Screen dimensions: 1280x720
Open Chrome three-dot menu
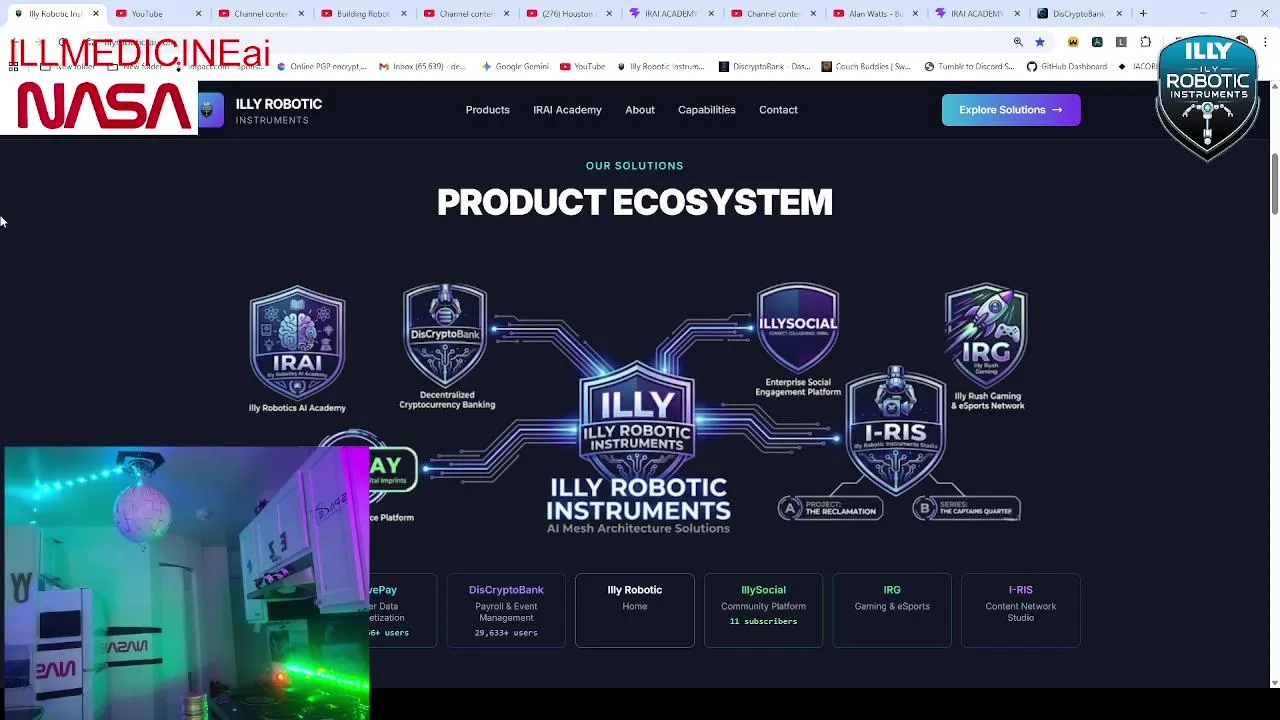(1265, 42)
